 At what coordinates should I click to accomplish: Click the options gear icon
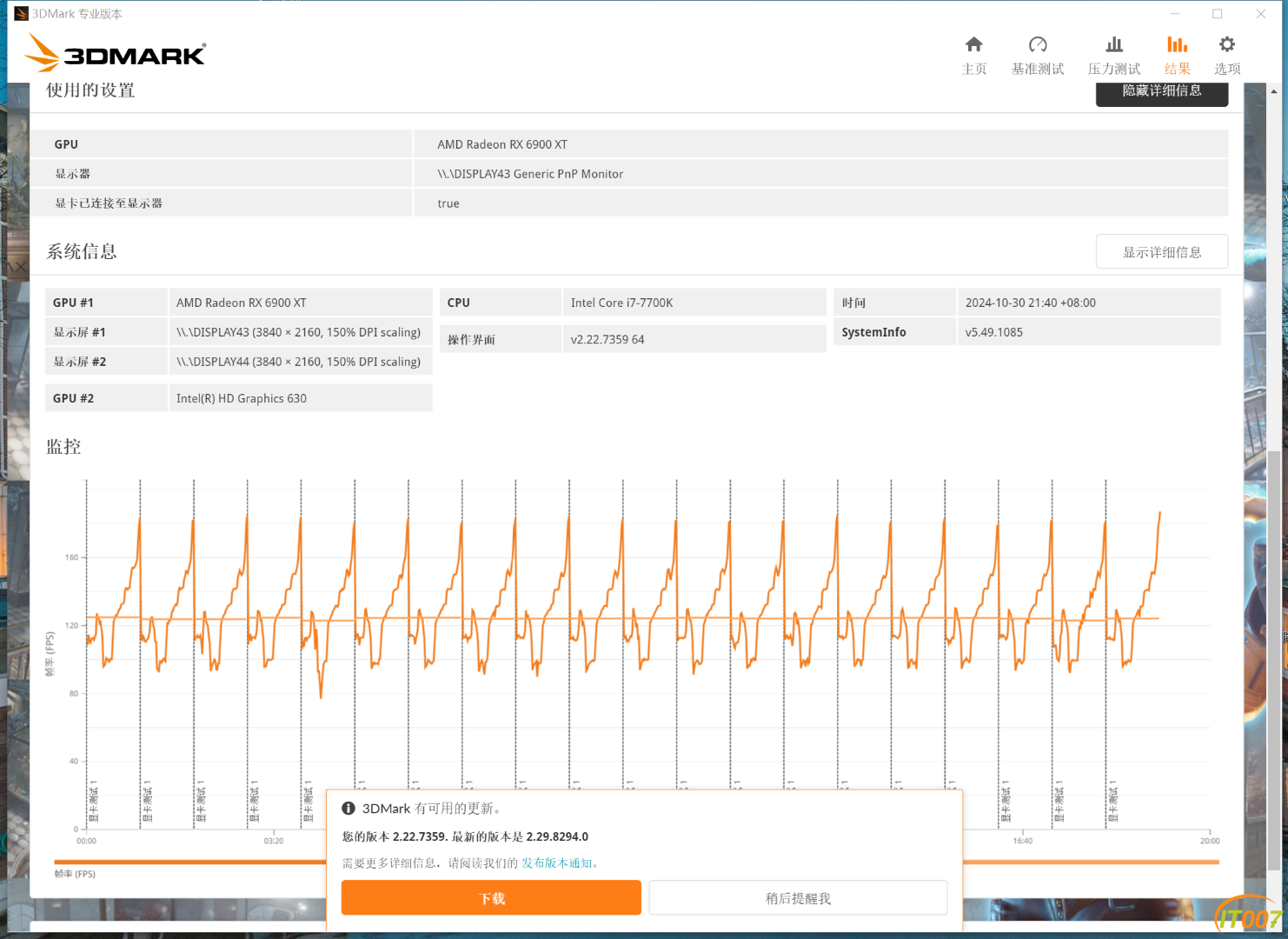point(1226,44)
